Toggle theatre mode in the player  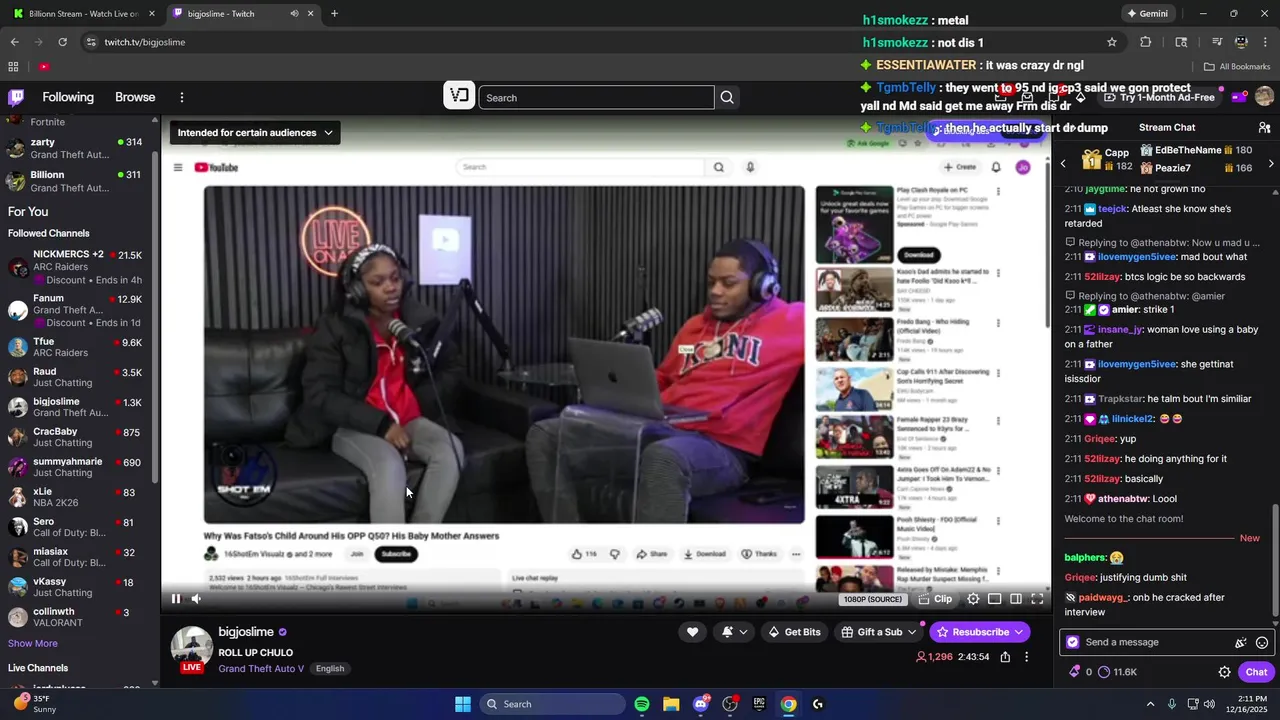pyautogui.click(x=994, y=599)
